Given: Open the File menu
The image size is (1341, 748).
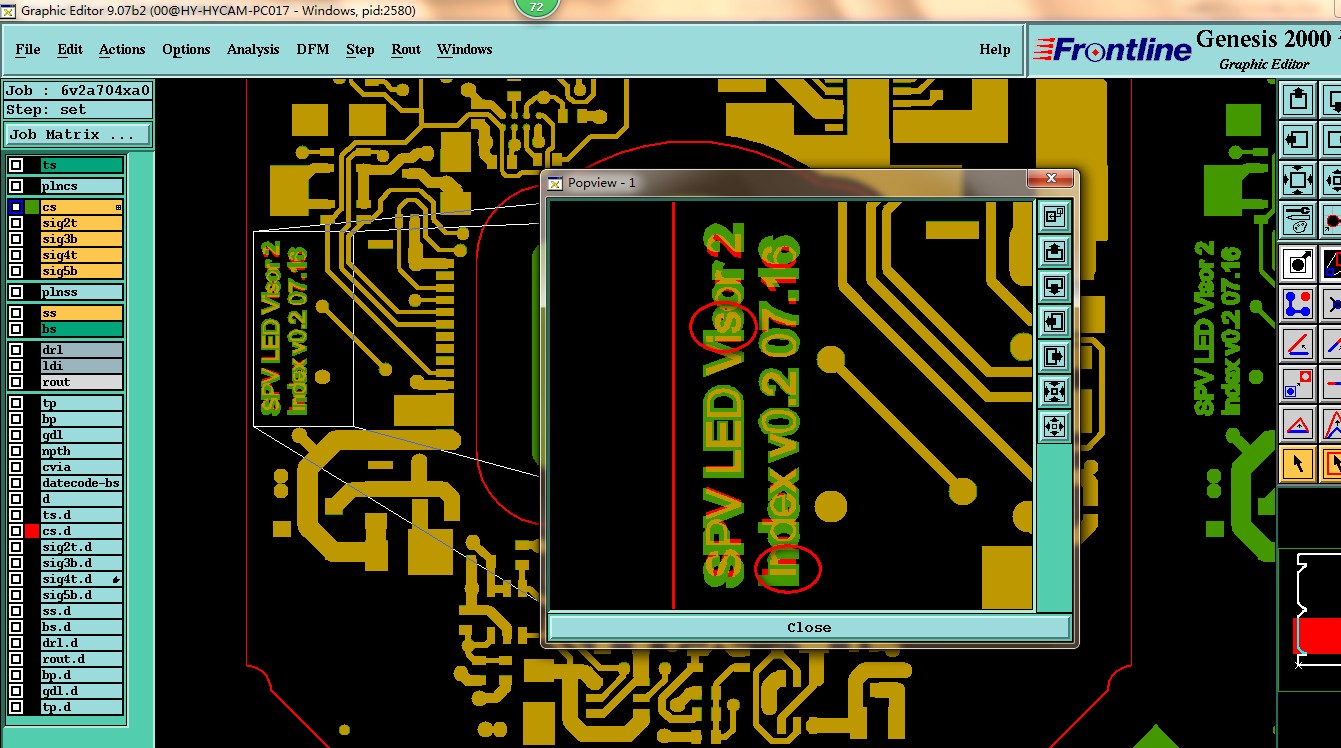Looking at the screenshot, I should [28, 49].
